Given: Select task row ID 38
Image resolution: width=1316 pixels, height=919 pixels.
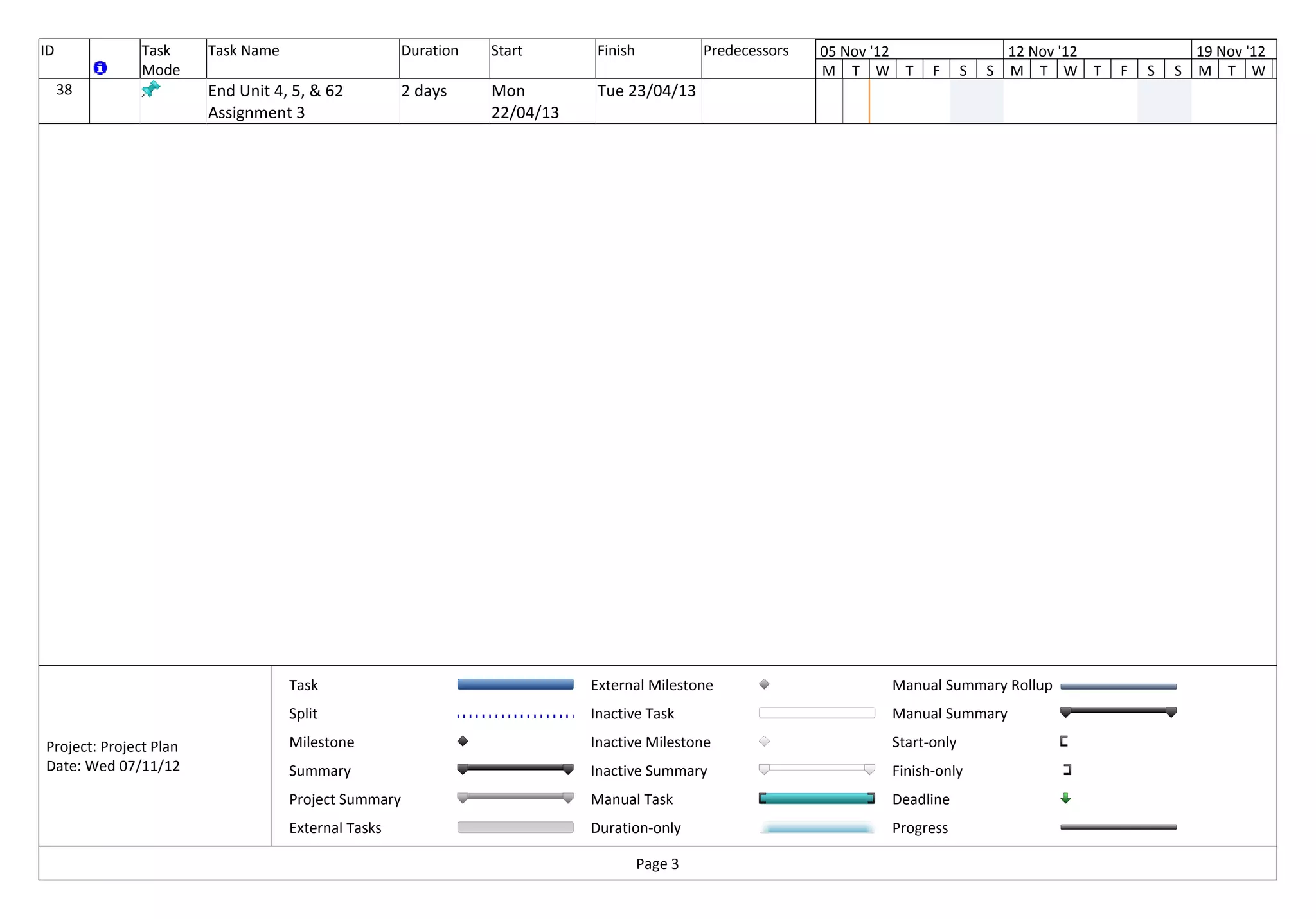Looking at the screenshot, I should (64, 90).
